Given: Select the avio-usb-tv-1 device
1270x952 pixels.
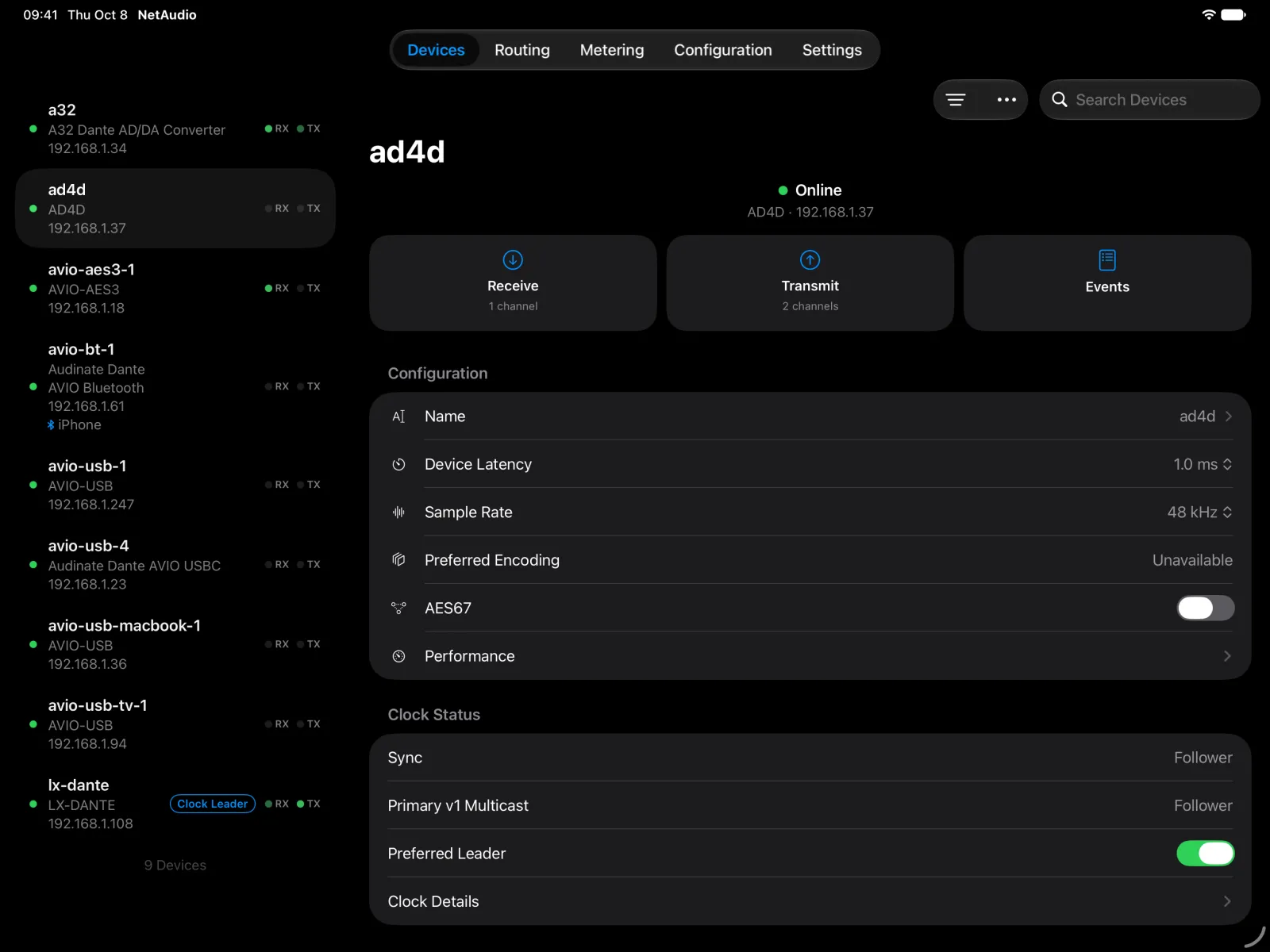Looking at the screenshot, I should coord(175,724).
